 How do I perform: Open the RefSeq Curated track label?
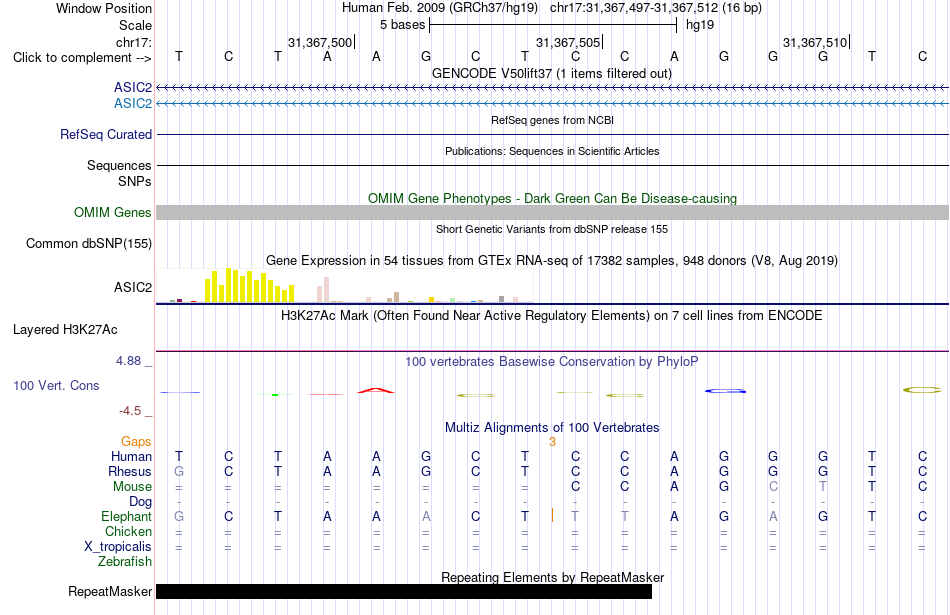coord(106,135)
